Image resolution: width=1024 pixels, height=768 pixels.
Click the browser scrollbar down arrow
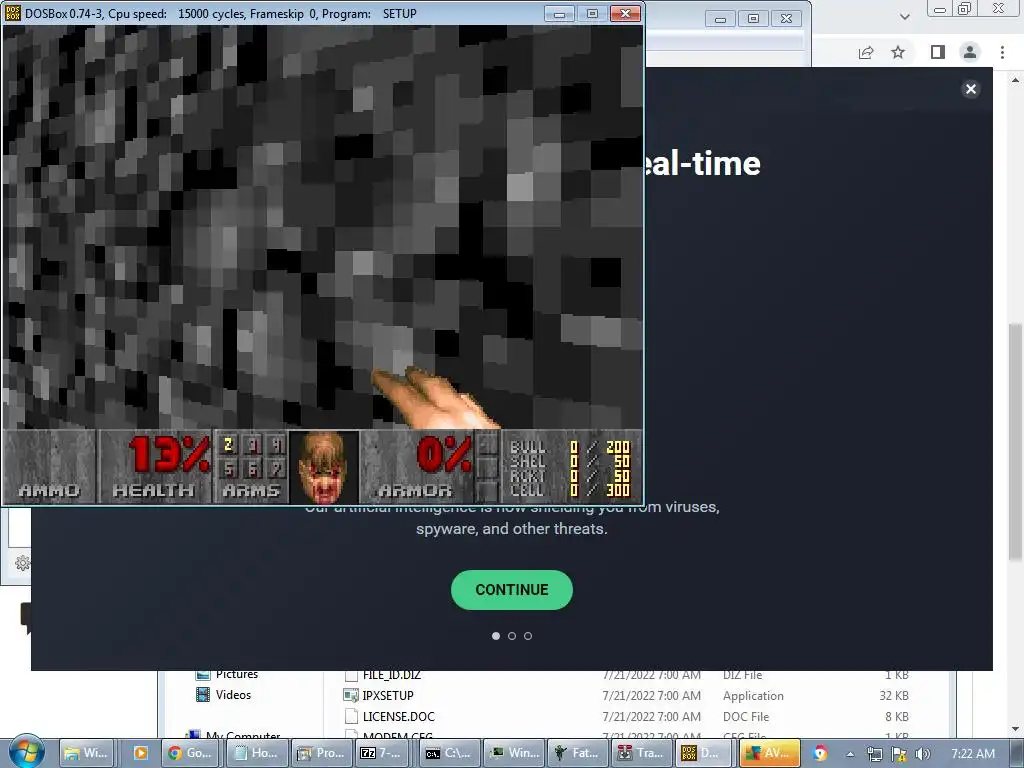coord(1015,729)
